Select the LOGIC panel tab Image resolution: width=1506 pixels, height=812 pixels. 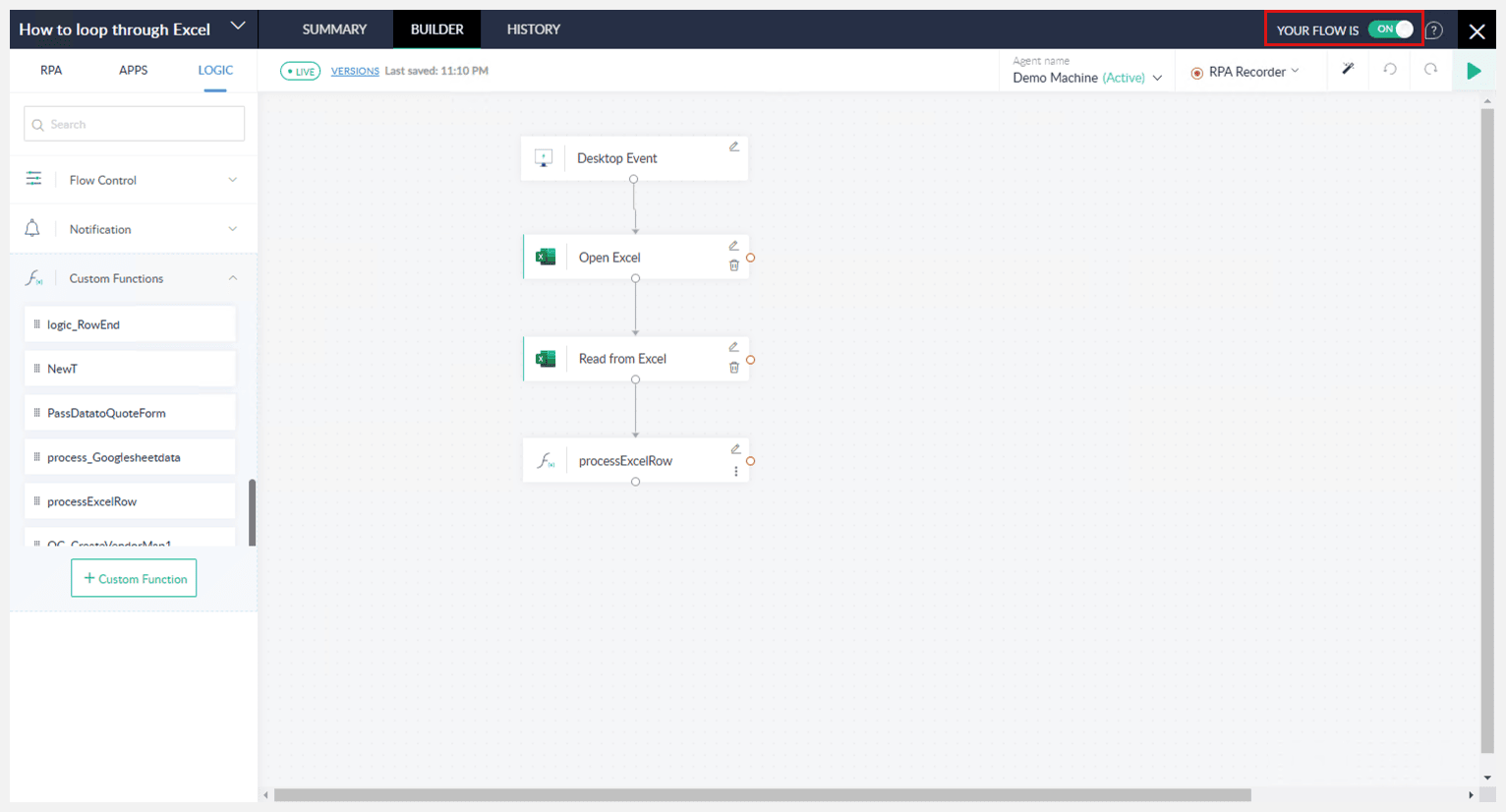[x=215, y=70]
